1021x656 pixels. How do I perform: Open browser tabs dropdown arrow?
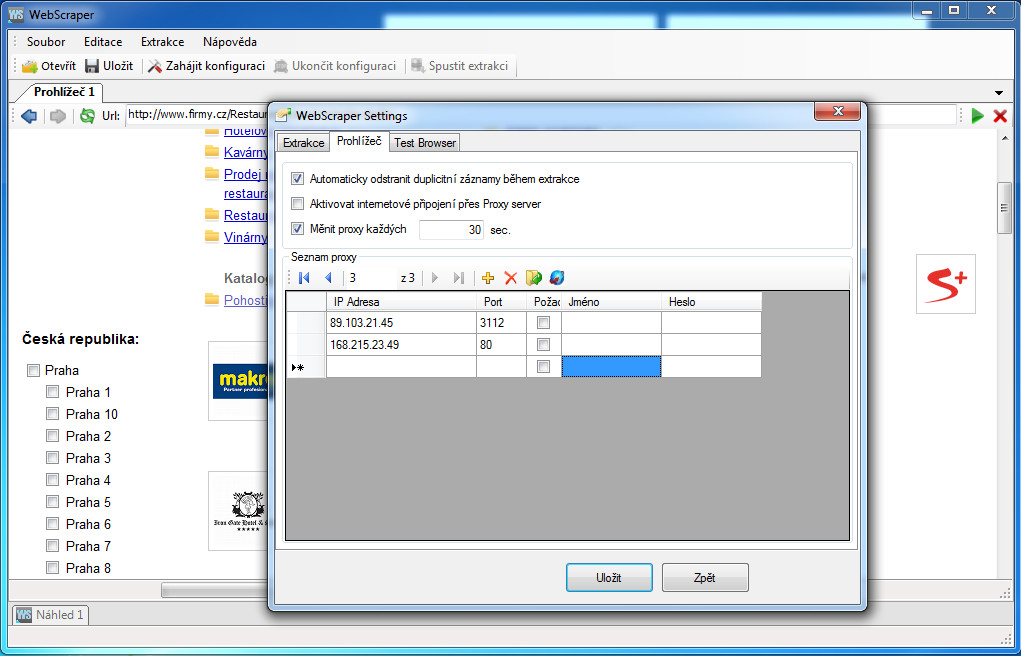(1000, 93)
